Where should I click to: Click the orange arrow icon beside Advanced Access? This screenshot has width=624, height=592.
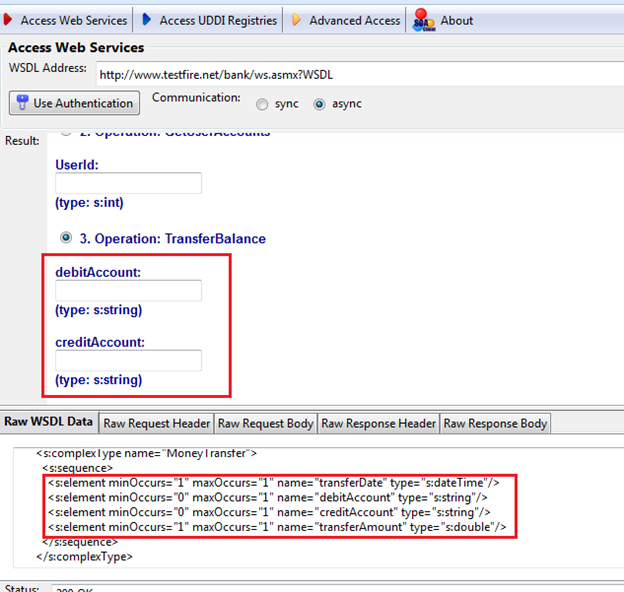click(297, 20)
